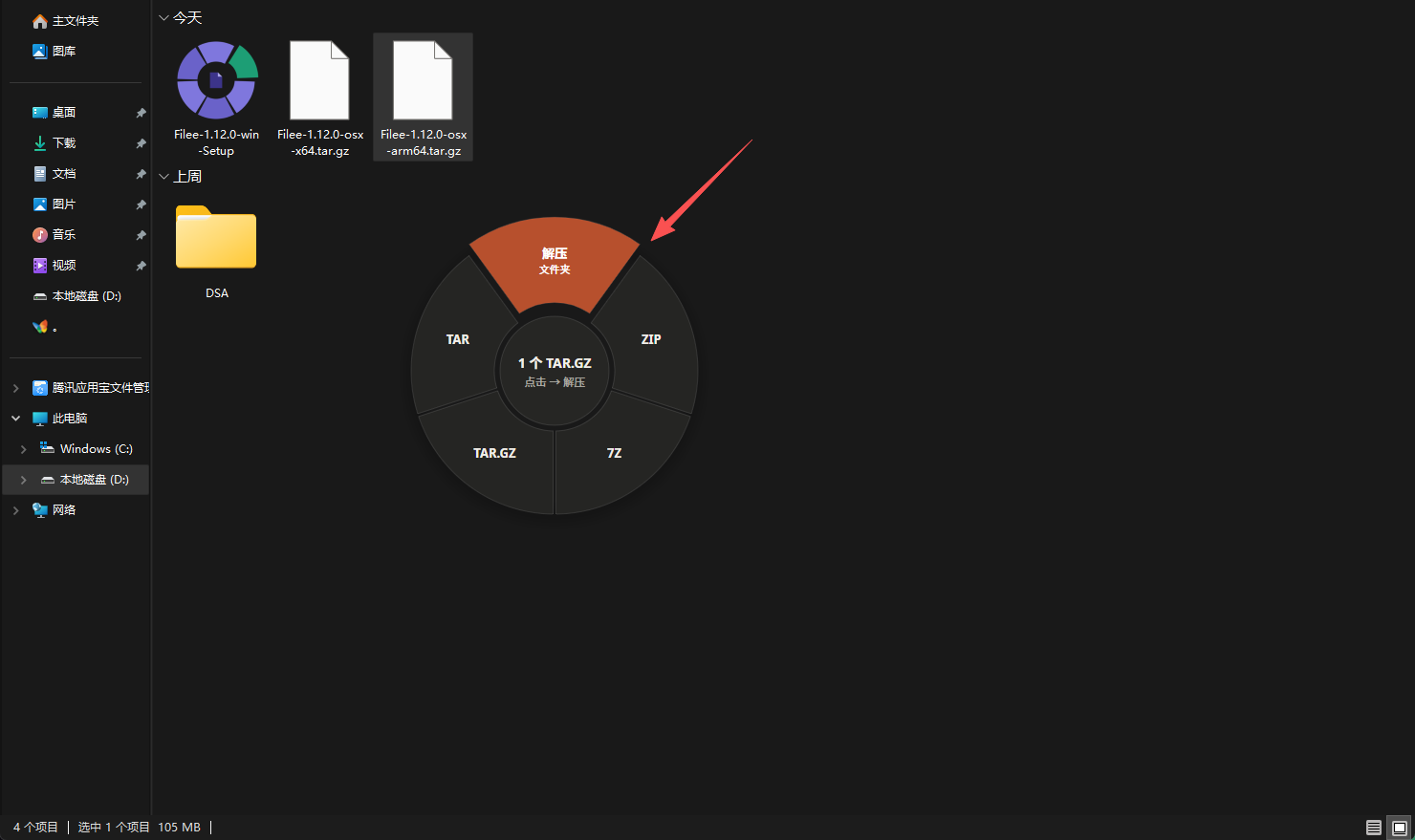Select Windows (C:) drive in the tree
The image size is (1415, 840).
(86, 449)
